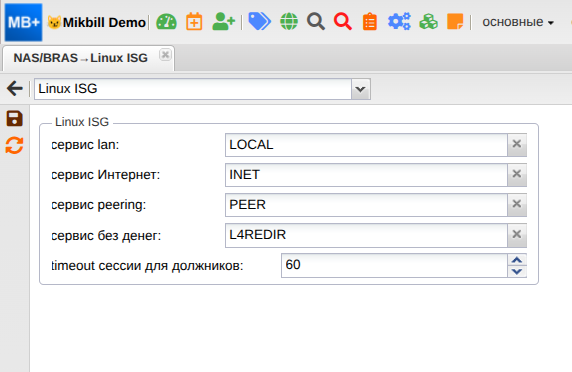Click the сервис peering field with PEER
The height and width of the screenshot is (372, 572).
366,205
